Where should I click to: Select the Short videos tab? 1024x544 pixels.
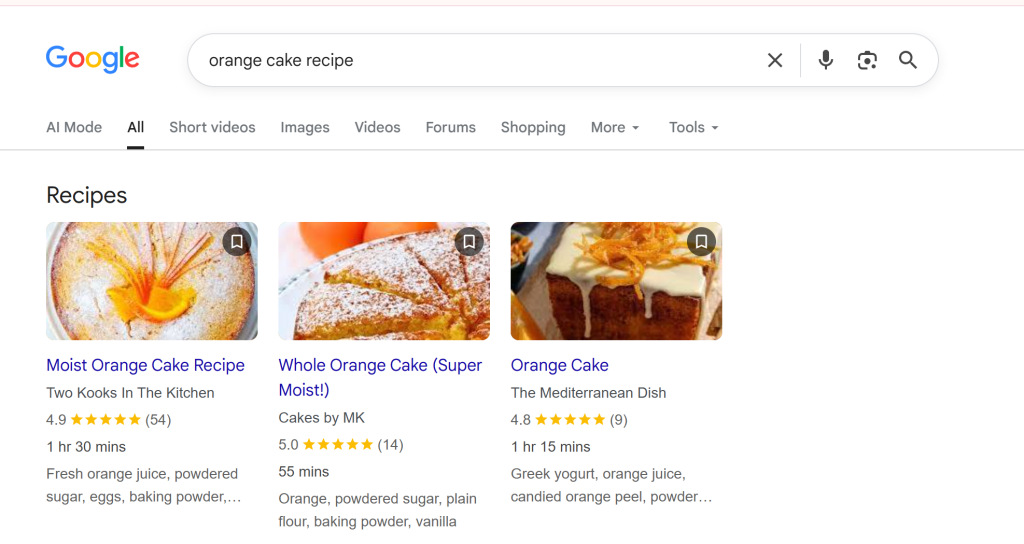[212, 127]
